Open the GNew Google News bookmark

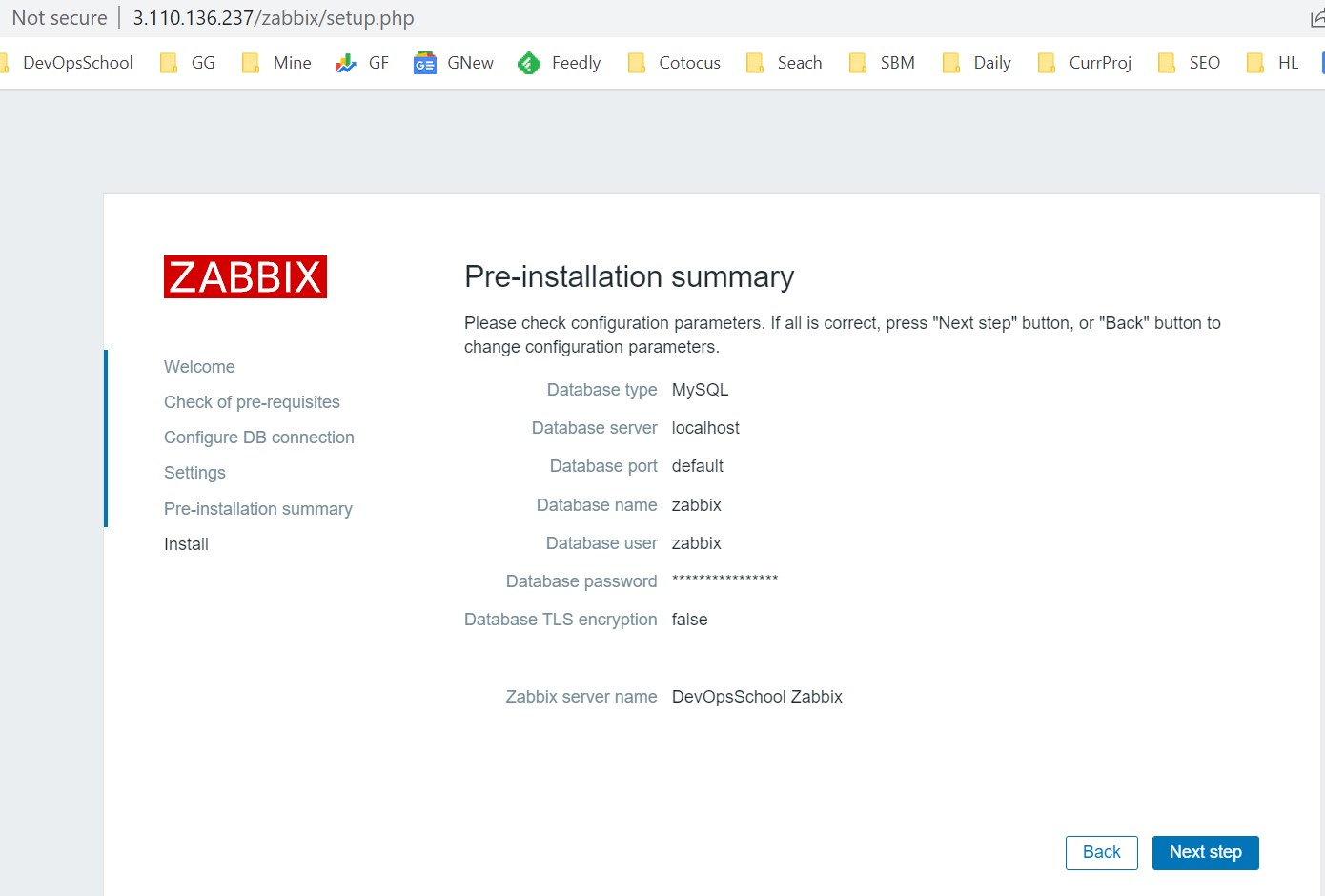454,63
